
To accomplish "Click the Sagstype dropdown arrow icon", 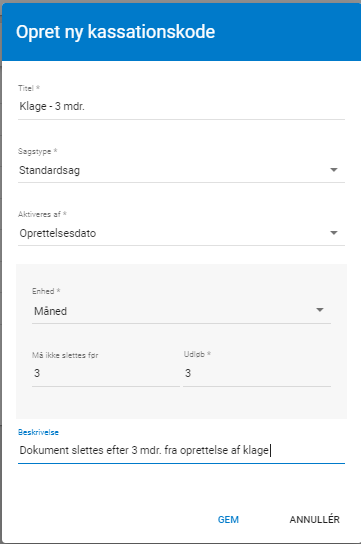I will click(x=334, y=170).
